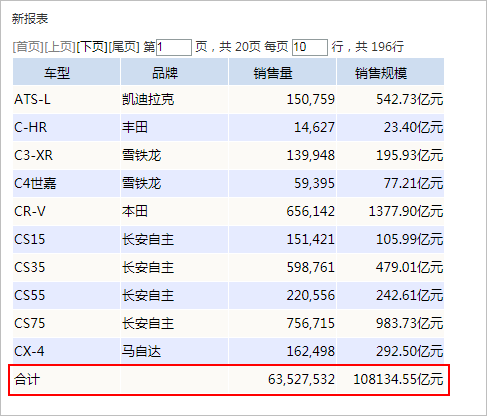Click the 新报表 report title
Screen dimensions: 487x416
[x=30, y=19]
